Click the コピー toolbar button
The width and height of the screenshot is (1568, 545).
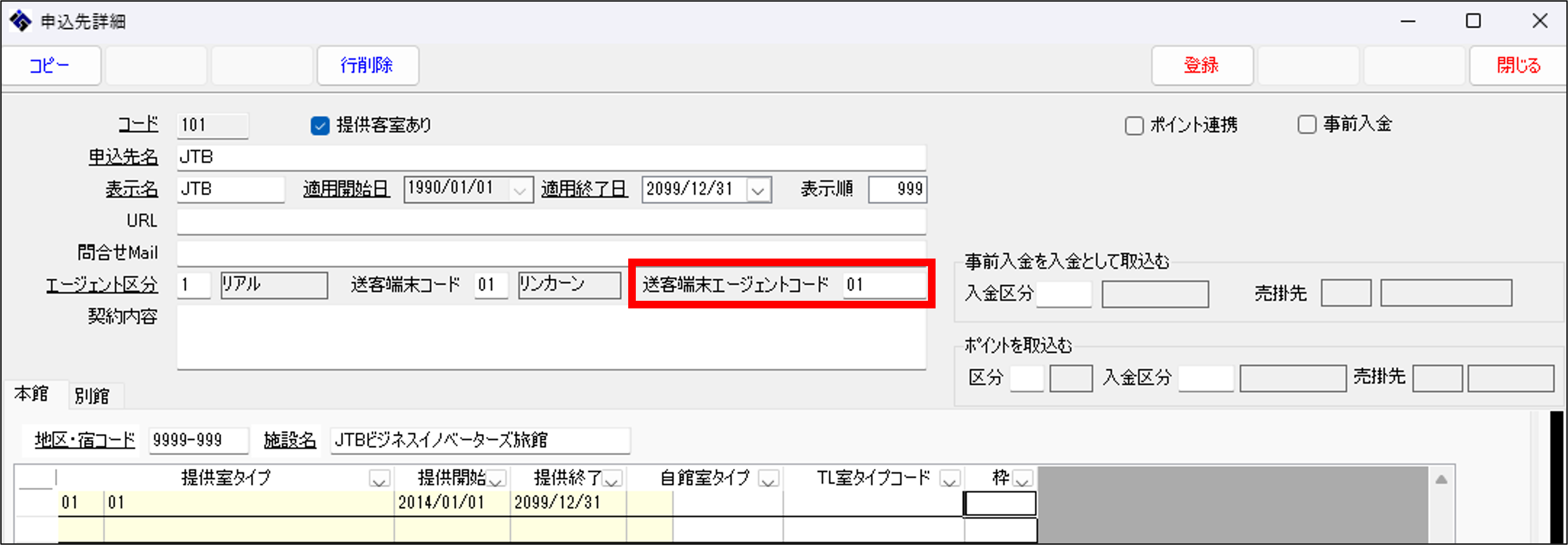[x=51, y=65]
